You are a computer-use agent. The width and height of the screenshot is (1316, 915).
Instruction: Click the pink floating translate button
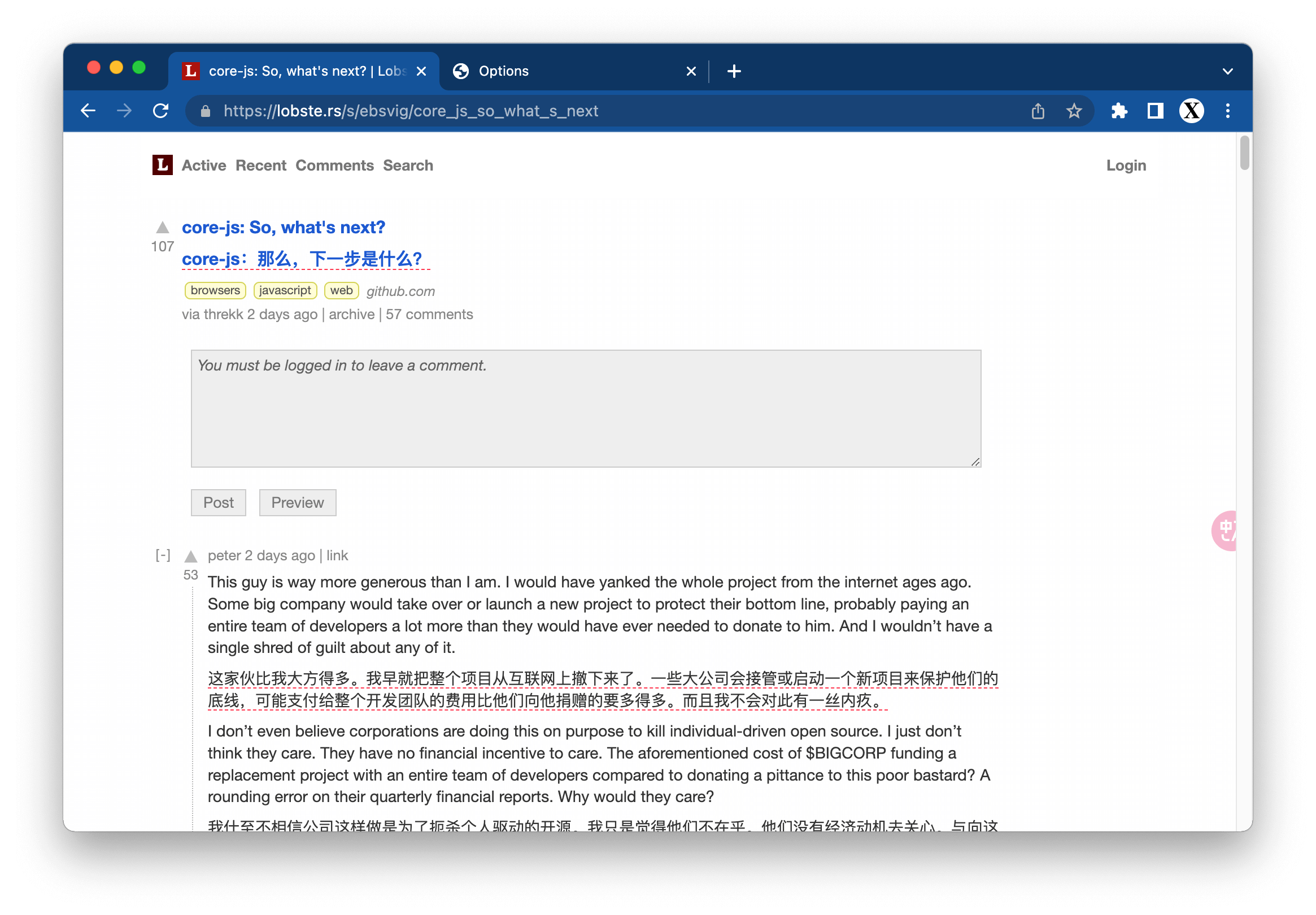coord(1225,530)
